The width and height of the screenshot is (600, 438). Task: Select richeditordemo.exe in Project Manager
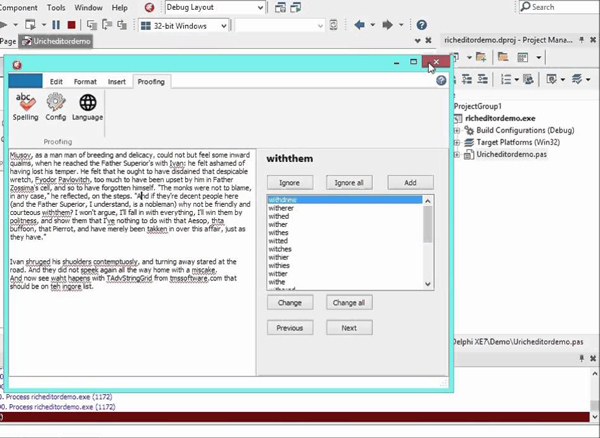tap(500, 118)
